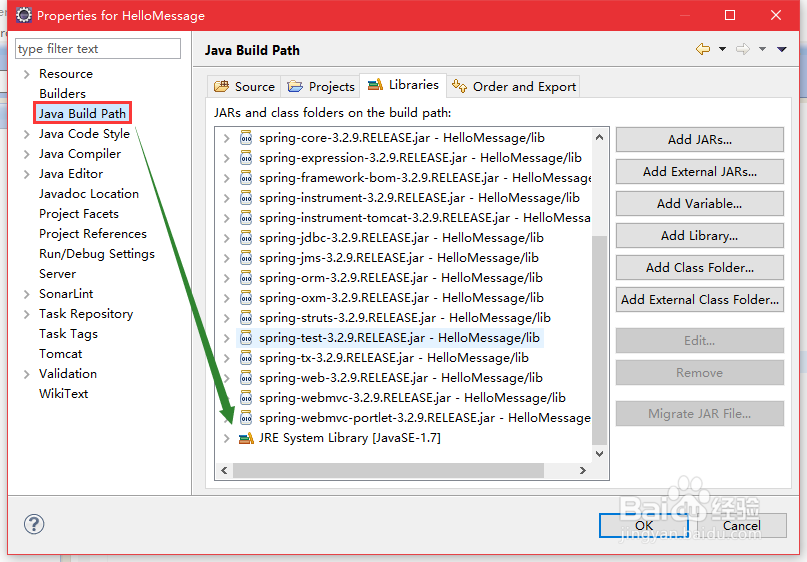Image resolution: width=807 pixels, height=562 pixels.
Task: Select Task Tags item
Action: click(x=68, y=334)
